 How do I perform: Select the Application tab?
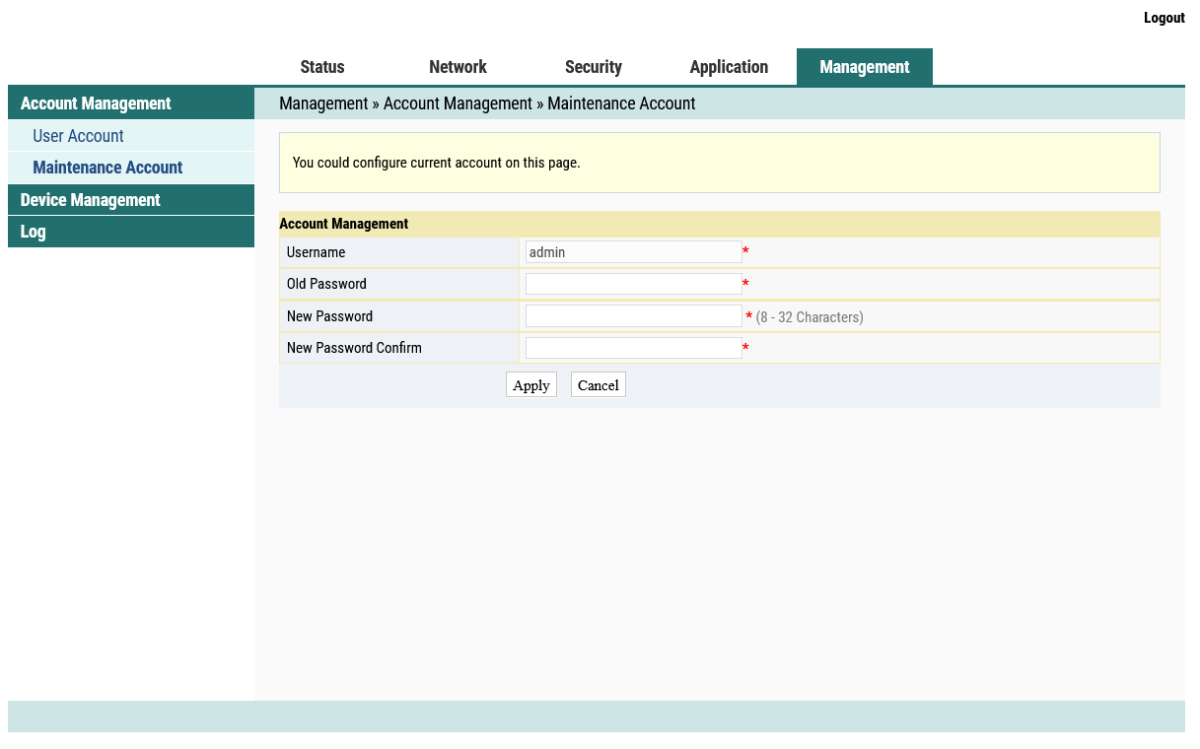[728, 67]
